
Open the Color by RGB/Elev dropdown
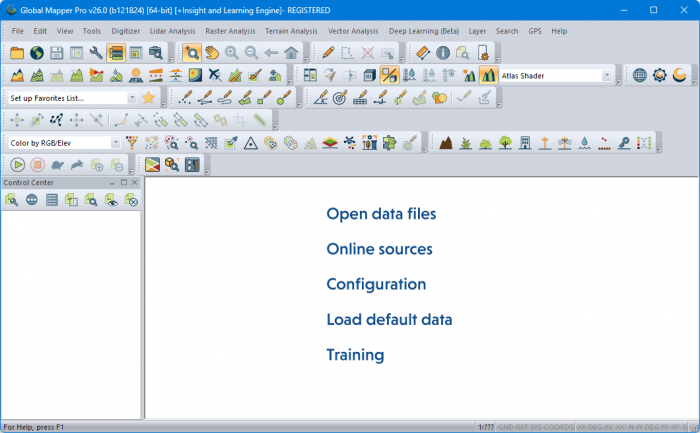tap(115, 143)
